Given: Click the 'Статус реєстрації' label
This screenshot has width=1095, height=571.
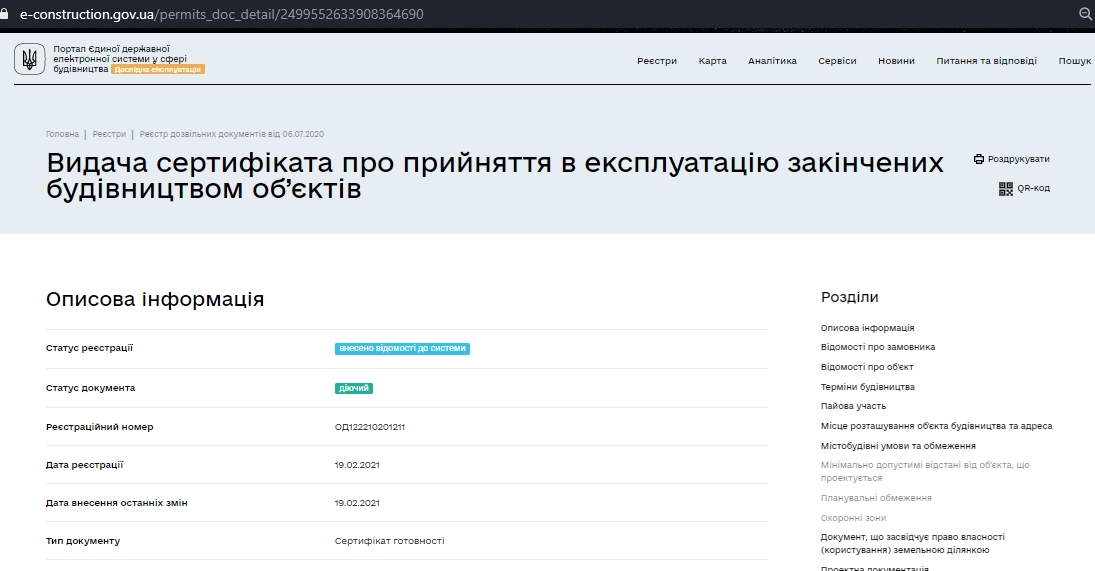Looking at the screenshot, I should pos(89,348).
